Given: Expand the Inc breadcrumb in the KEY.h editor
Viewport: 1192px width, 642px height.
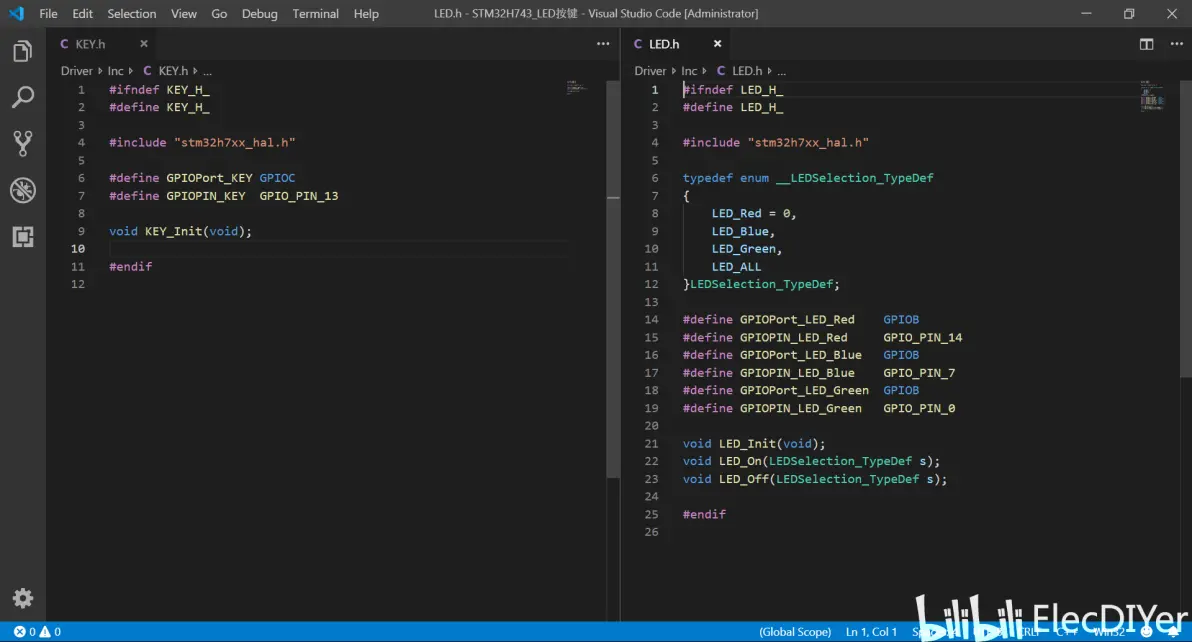Looking at the screenshot, I should (116, 71).
